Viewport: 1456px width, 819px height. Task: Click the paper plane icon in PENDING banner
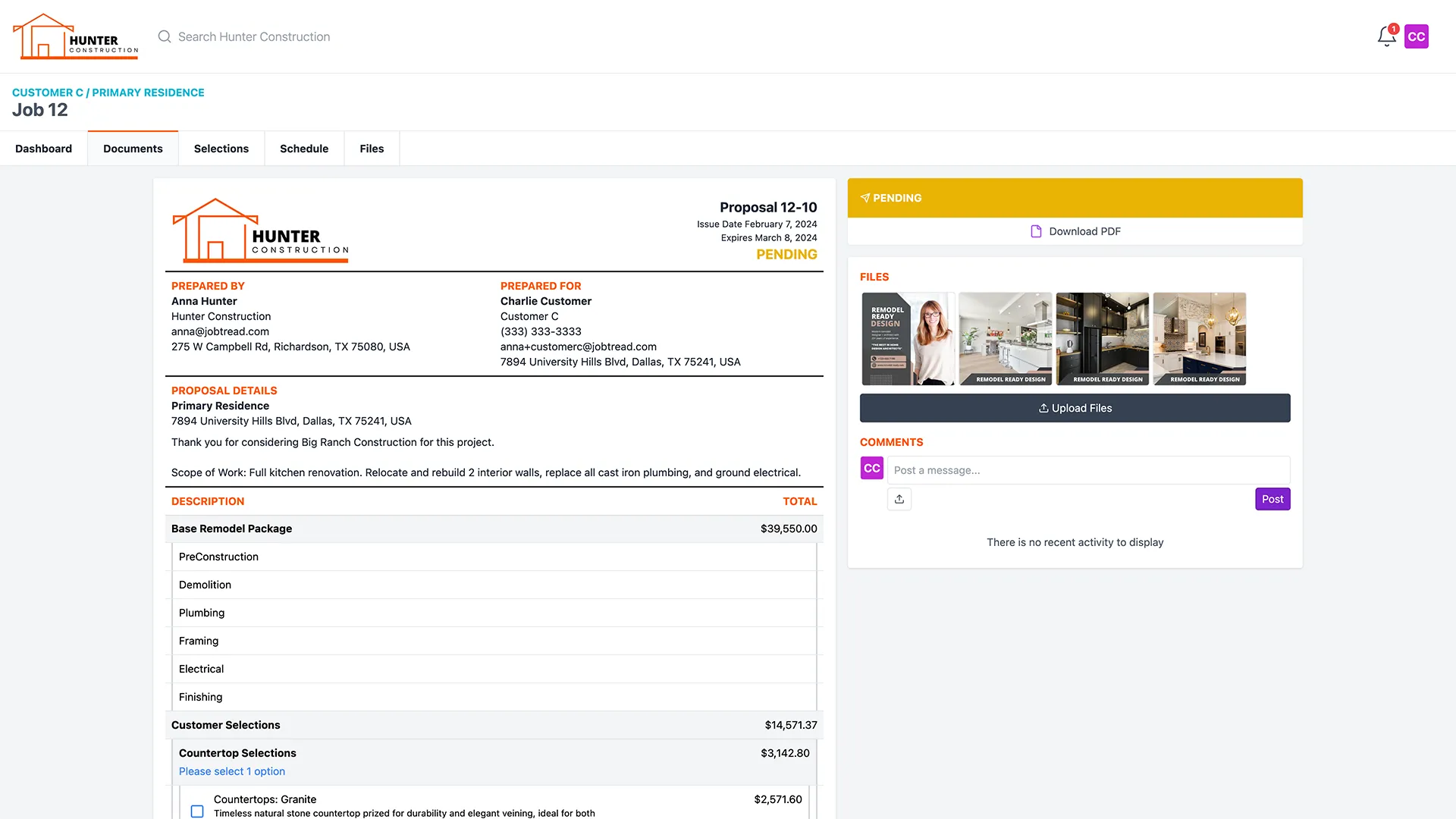coord(865,198)
